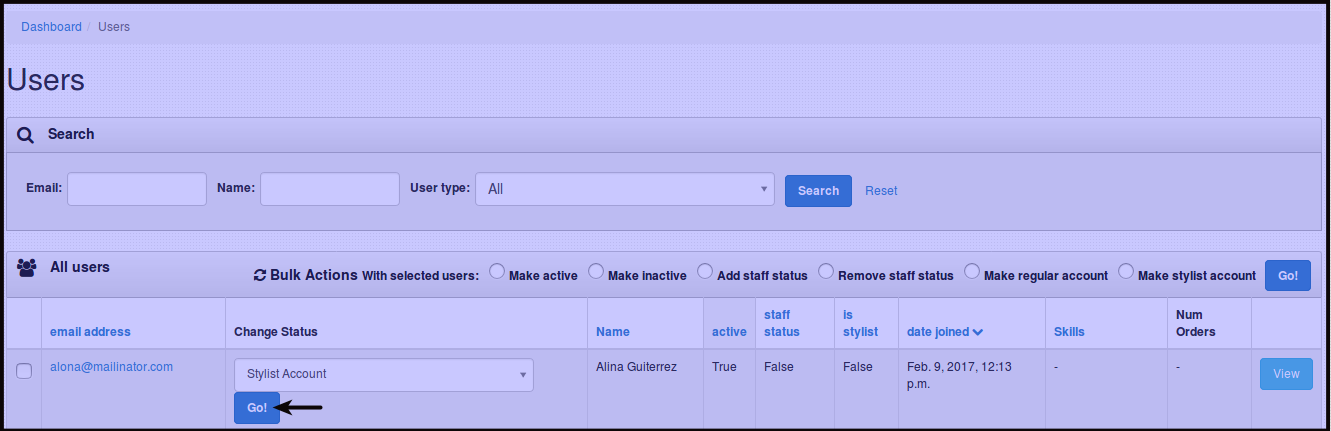Viewport: 1331px width, 431px height.
Task: Open the Stylist Account status dropdown
Action: (384, 375)
